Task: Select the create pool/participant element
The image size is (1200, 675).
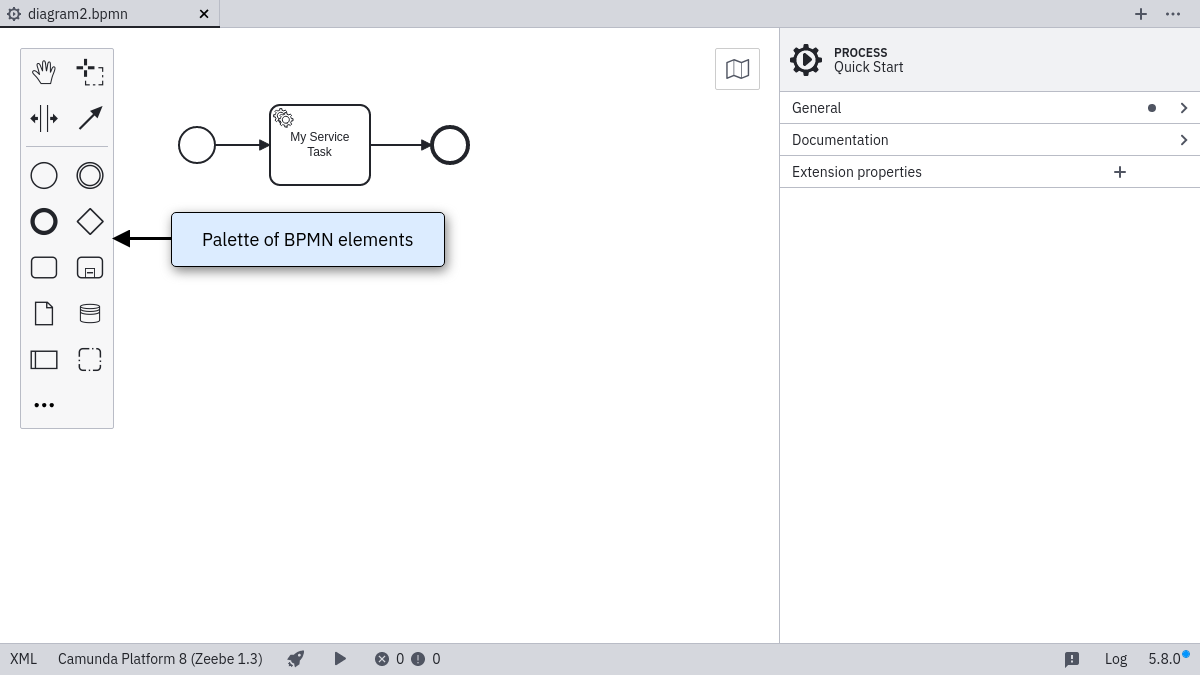Action: pos(44,360)
